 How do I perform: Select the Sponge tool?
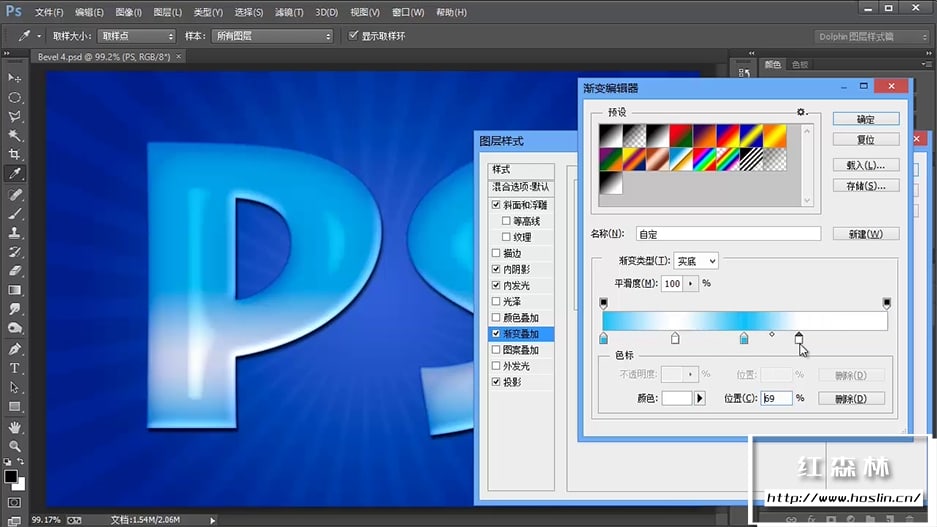coord(14,329)
